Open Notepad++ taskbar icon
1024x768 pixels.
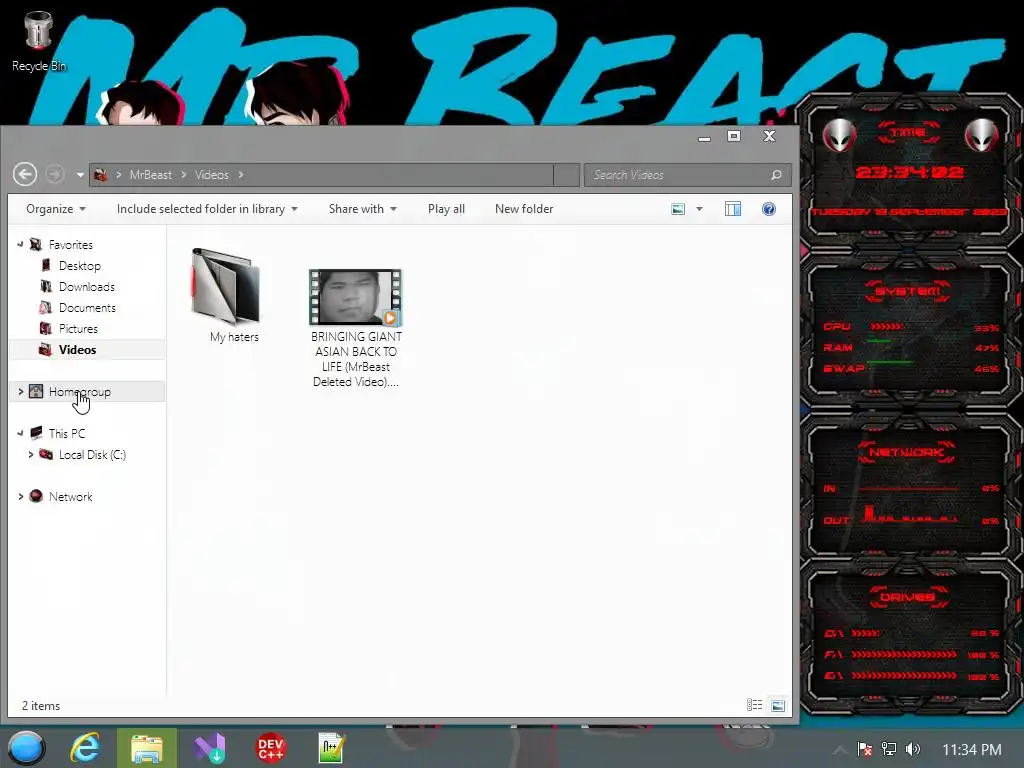coord(331,748)
